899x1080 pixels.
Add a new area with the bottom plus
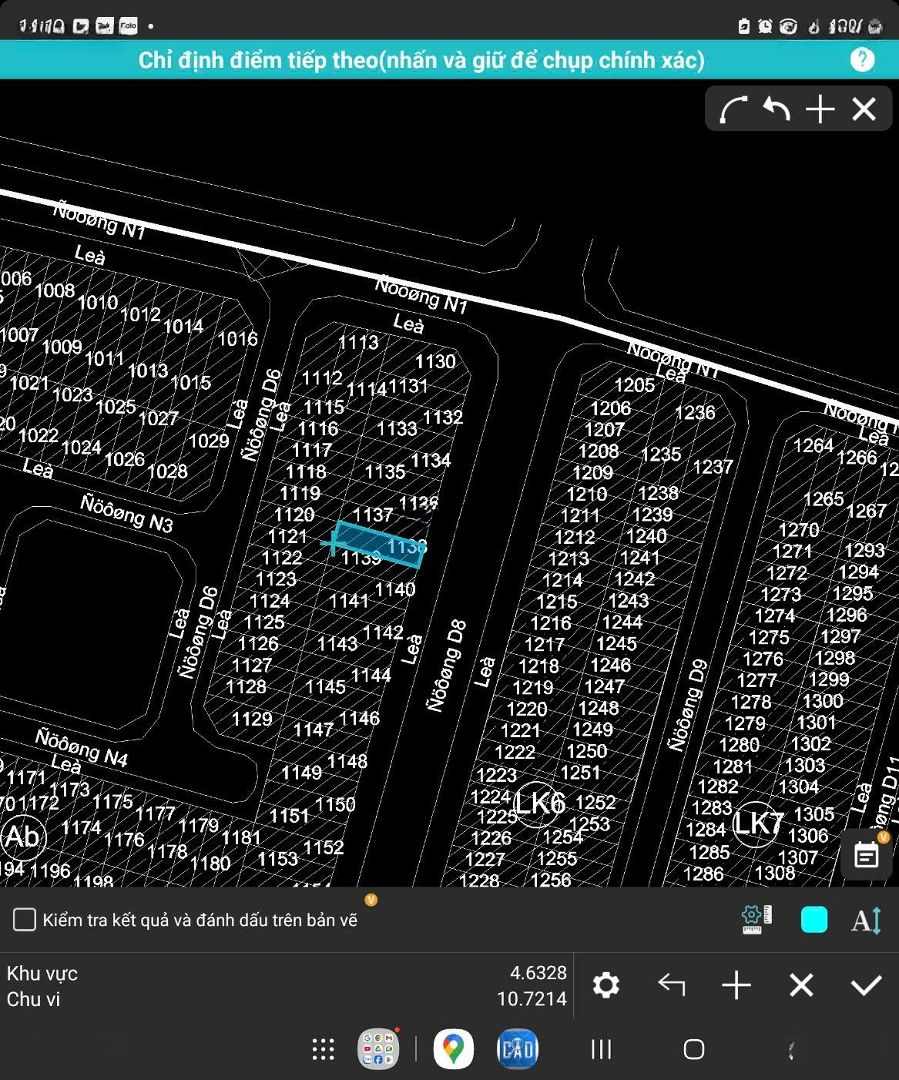coord(736,986)
